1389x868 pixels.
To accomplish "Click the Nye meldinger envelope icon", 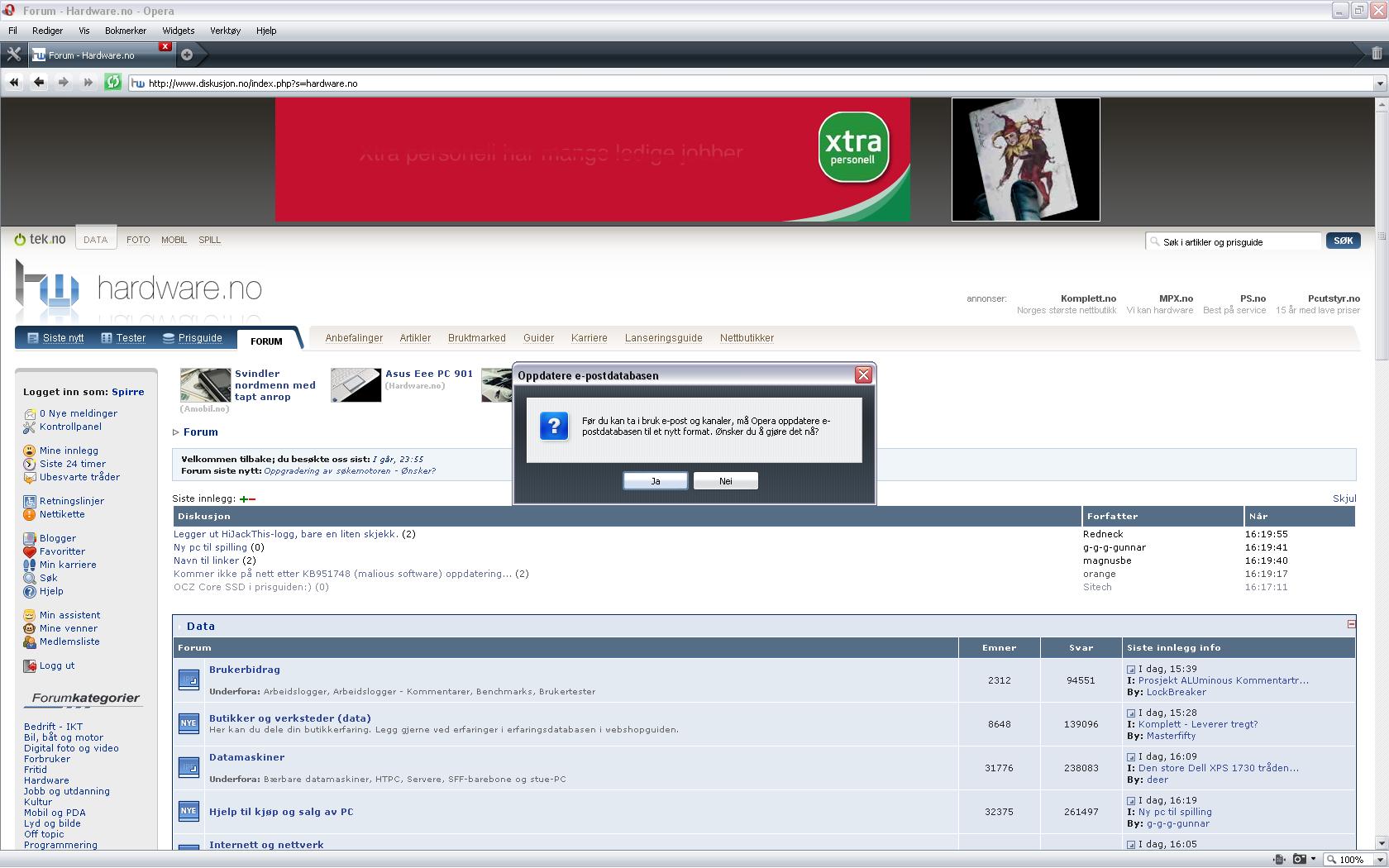I will [31, 413].
